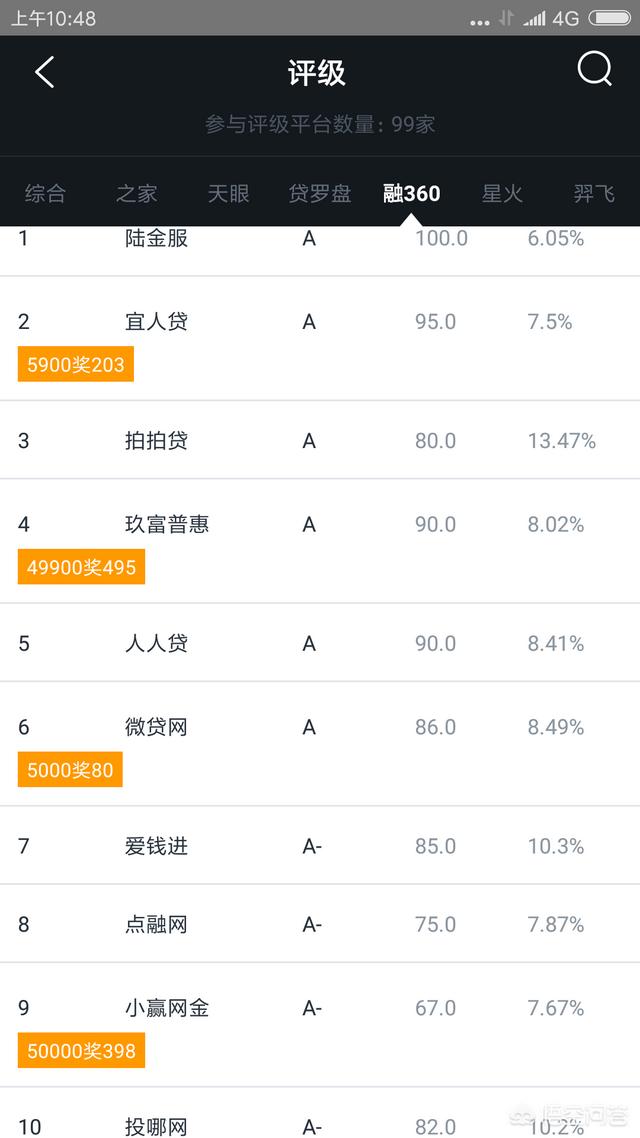This screenshot has width=640, height=1138.
Task: Open the 点融网 listing
Action: pyautogui.click(x=320, y=924)
